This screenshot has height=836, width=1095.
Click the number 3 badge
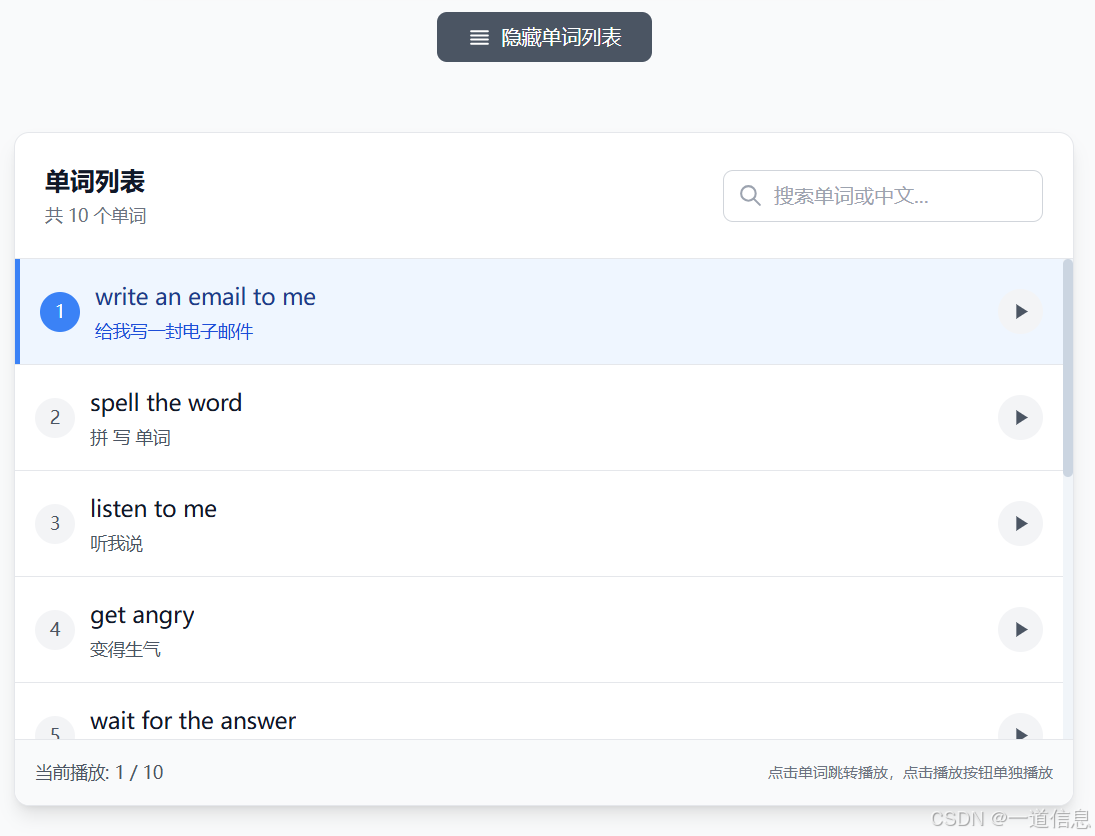click(55, 524)
